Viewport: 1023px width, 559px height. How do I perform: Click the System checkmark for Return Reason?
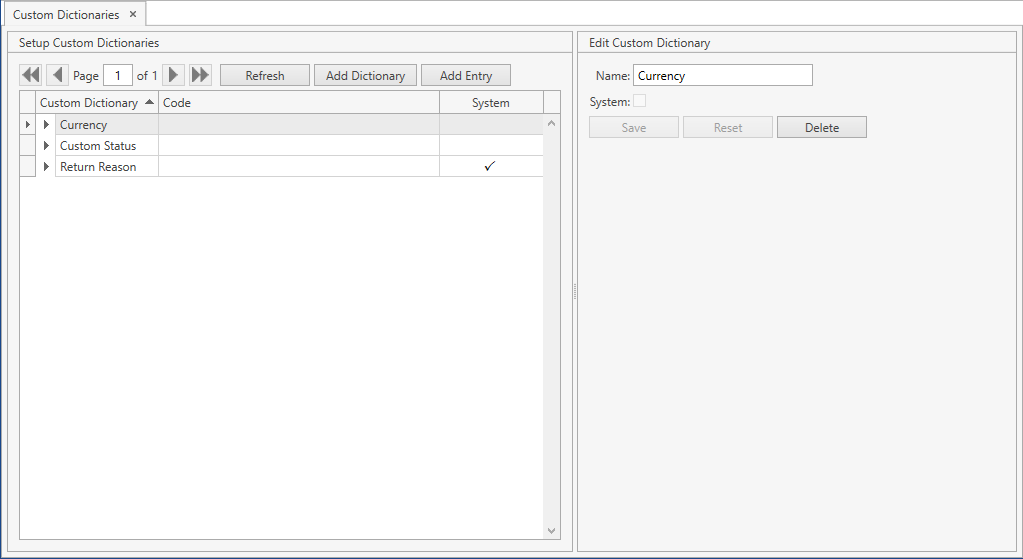tap(490, 166)
